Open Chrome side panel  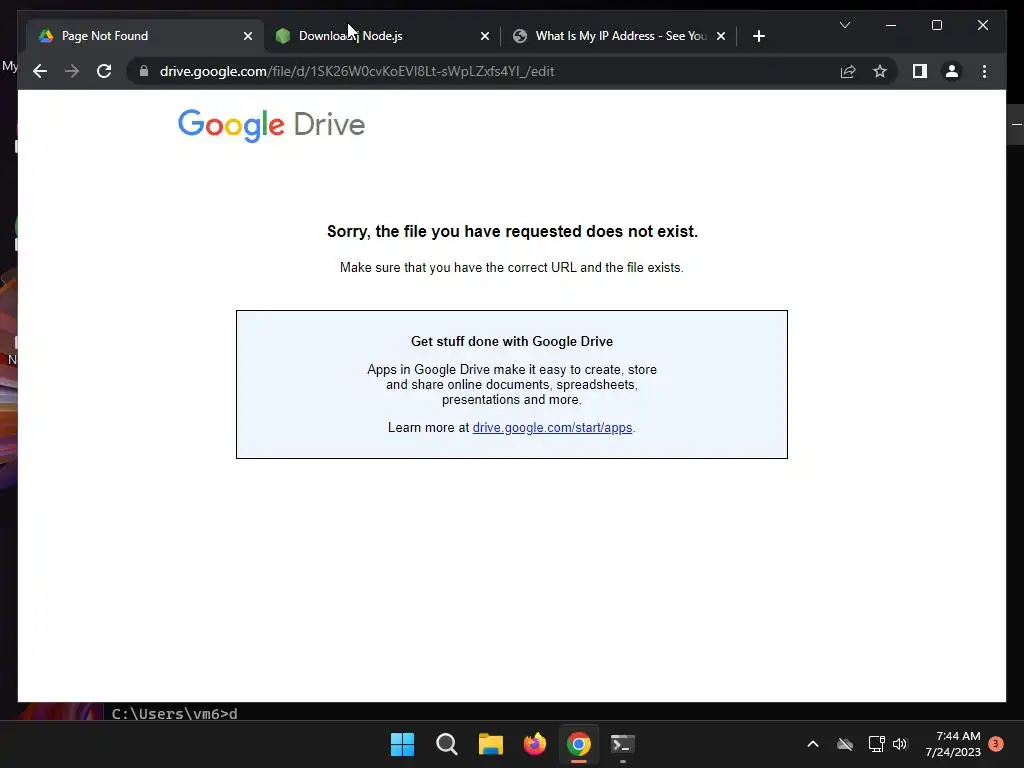(x=920, y=71)
